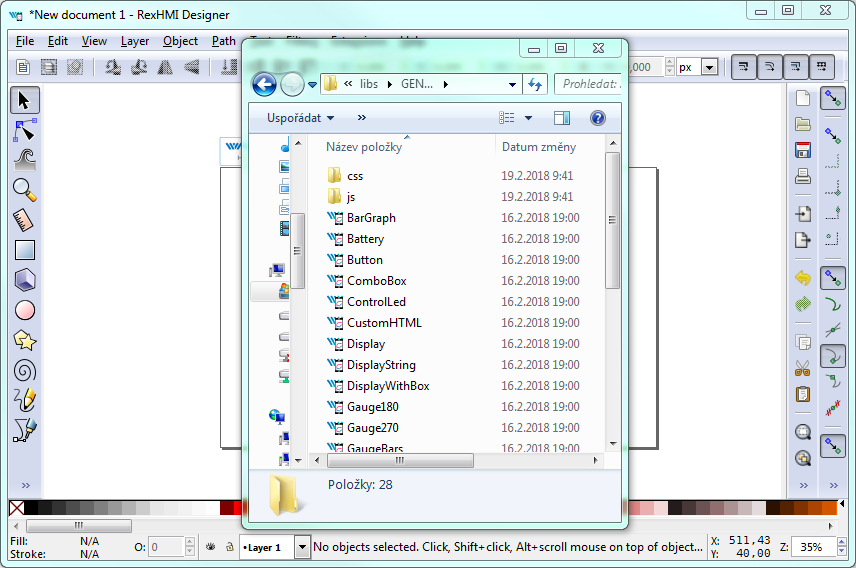Open the Edit menu
The width and height of the screenshot is (856, 568).
click(58, 41)
